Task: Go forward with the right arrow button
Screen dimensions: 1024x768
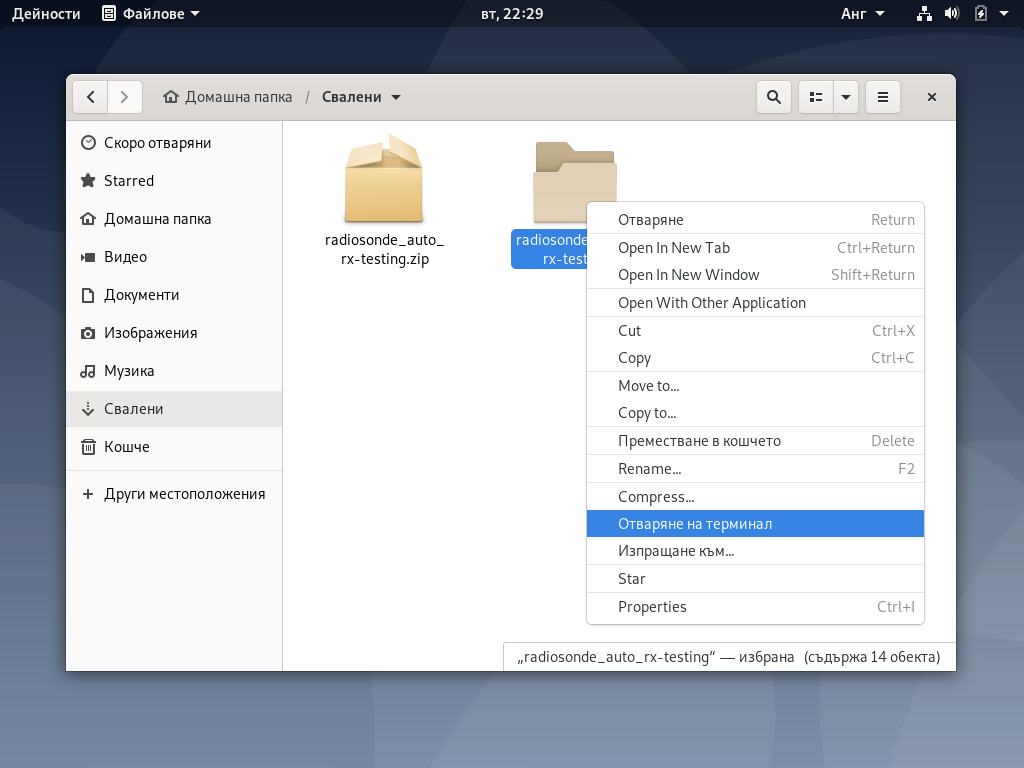Action: (124, 97)
